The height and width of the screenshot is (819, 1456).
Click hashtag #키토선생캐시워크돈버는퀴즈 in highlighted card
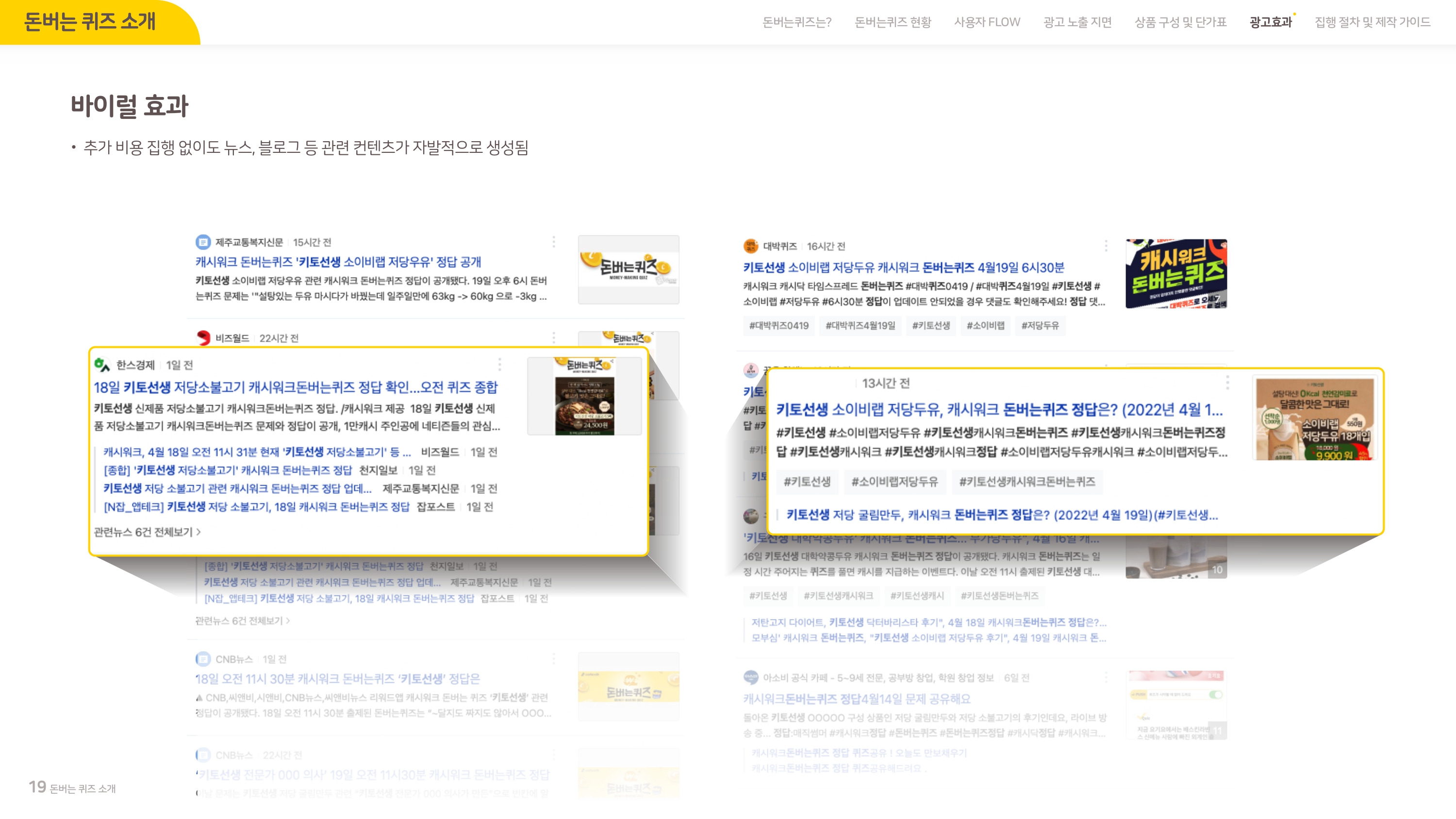1027,482
